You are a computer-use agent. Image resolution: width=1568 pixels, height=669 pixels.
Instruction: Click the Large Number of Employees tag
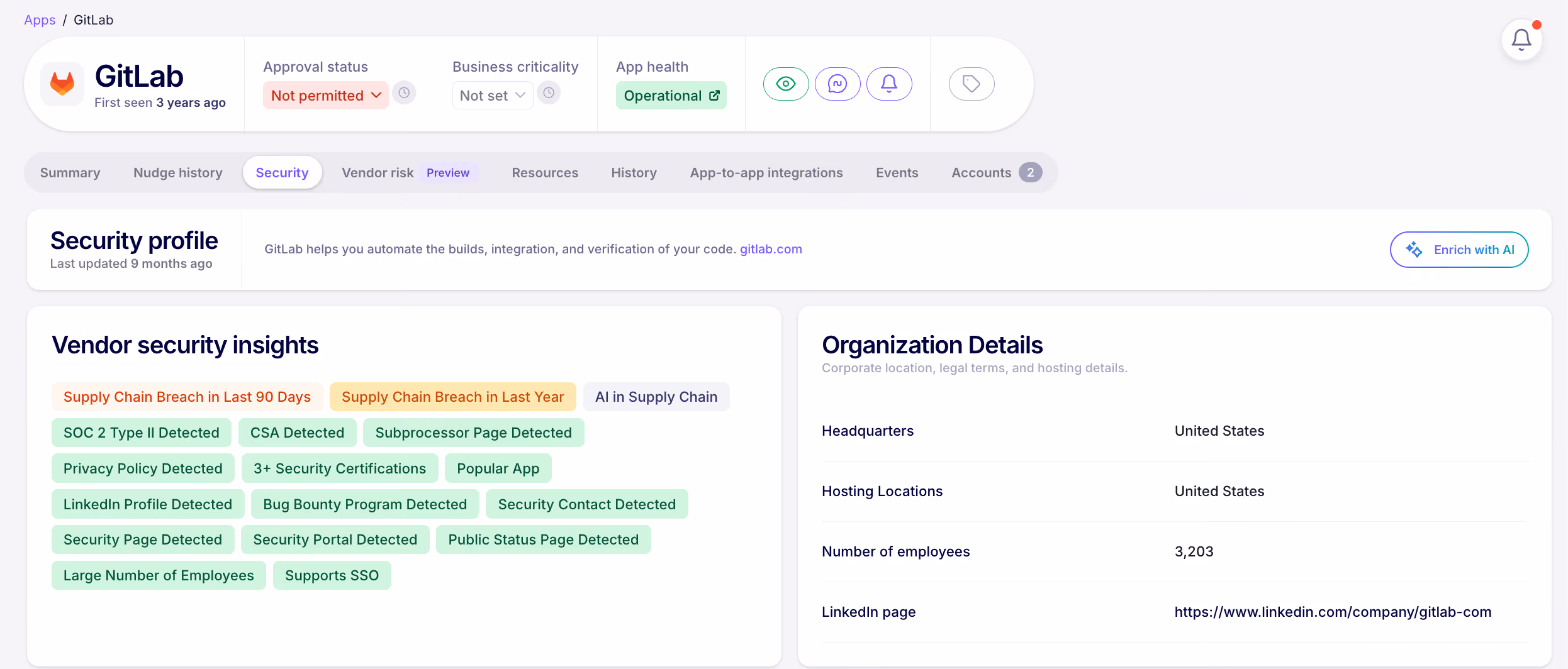(159, 575)
